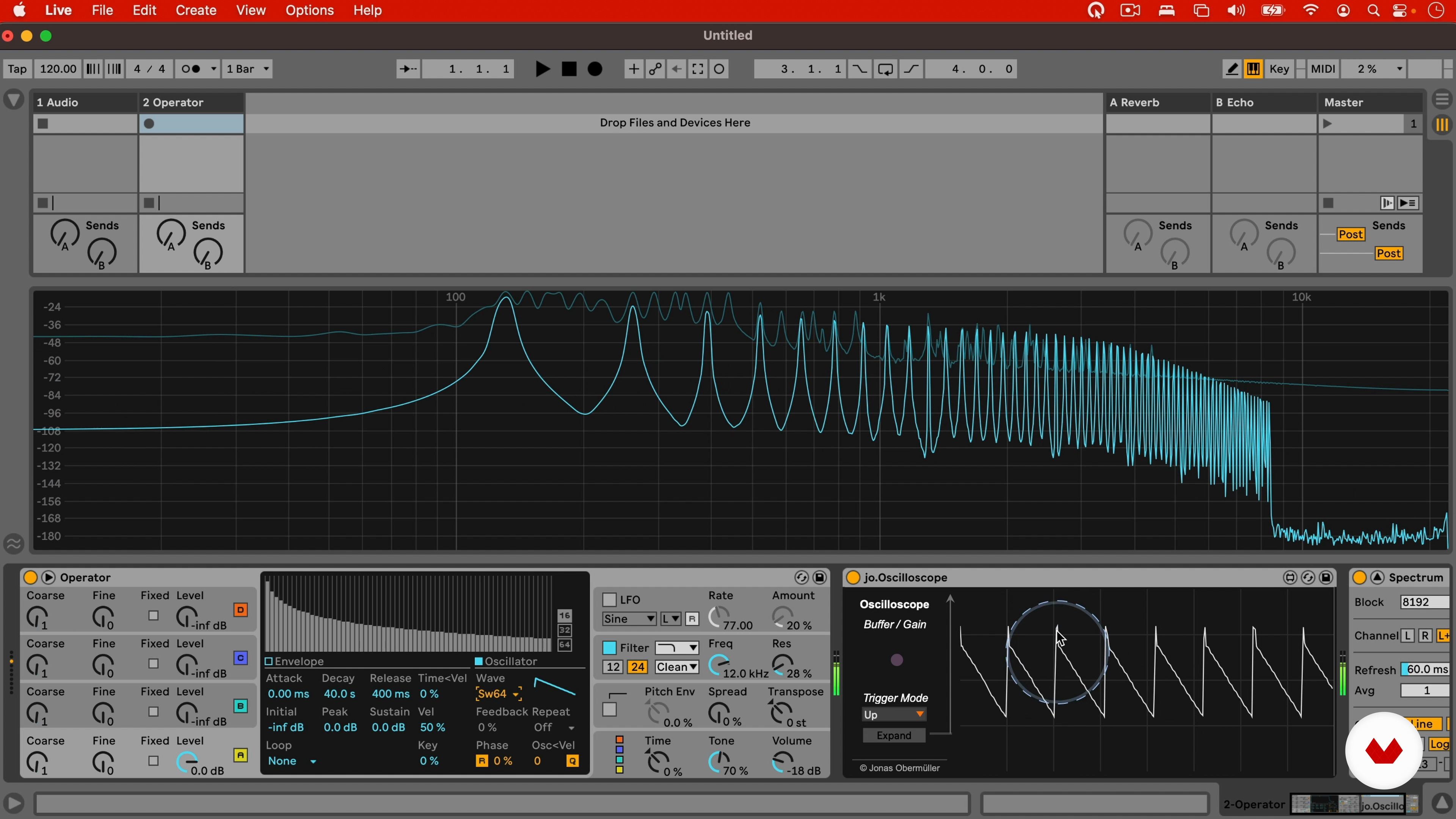Toggle Spectrum device activator
Viewport: 1456px width, 819px height.
pos(1359,577)
